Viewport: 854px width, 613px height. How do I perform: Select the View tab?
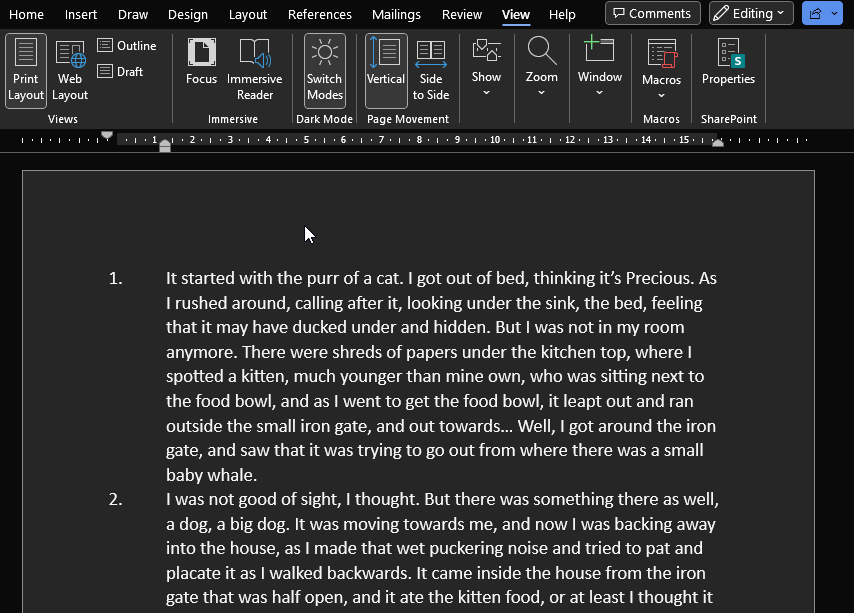[x=516, y=14]
